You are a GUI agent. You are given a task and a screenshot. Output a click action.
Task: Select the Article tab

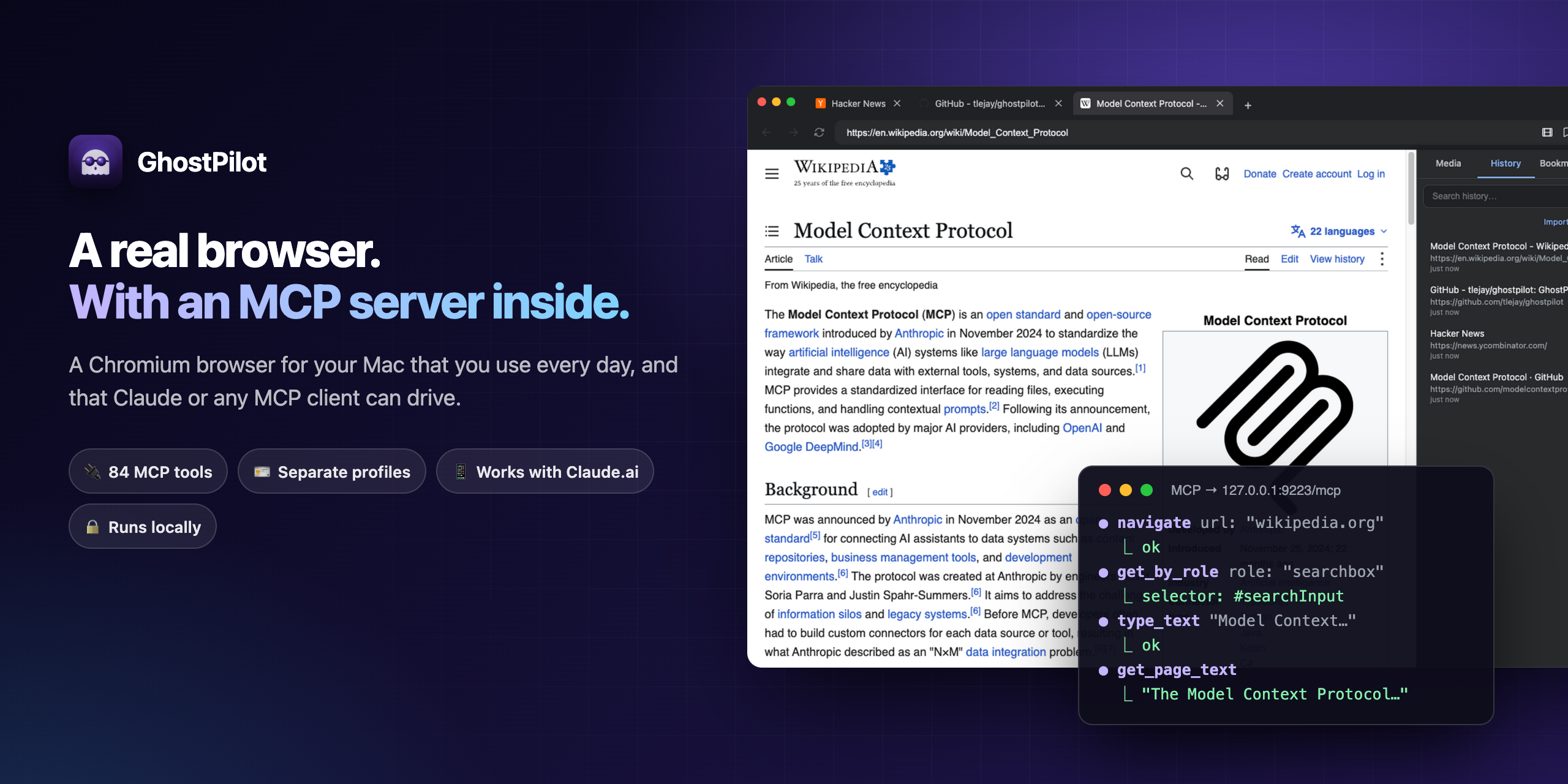[x=778, y=259]
